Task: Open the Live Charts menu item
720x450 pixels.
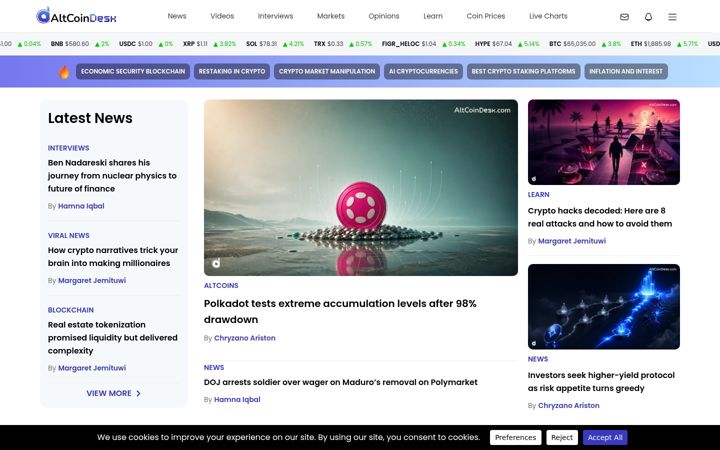Action: pyautogui.click(x=548, y=16)
